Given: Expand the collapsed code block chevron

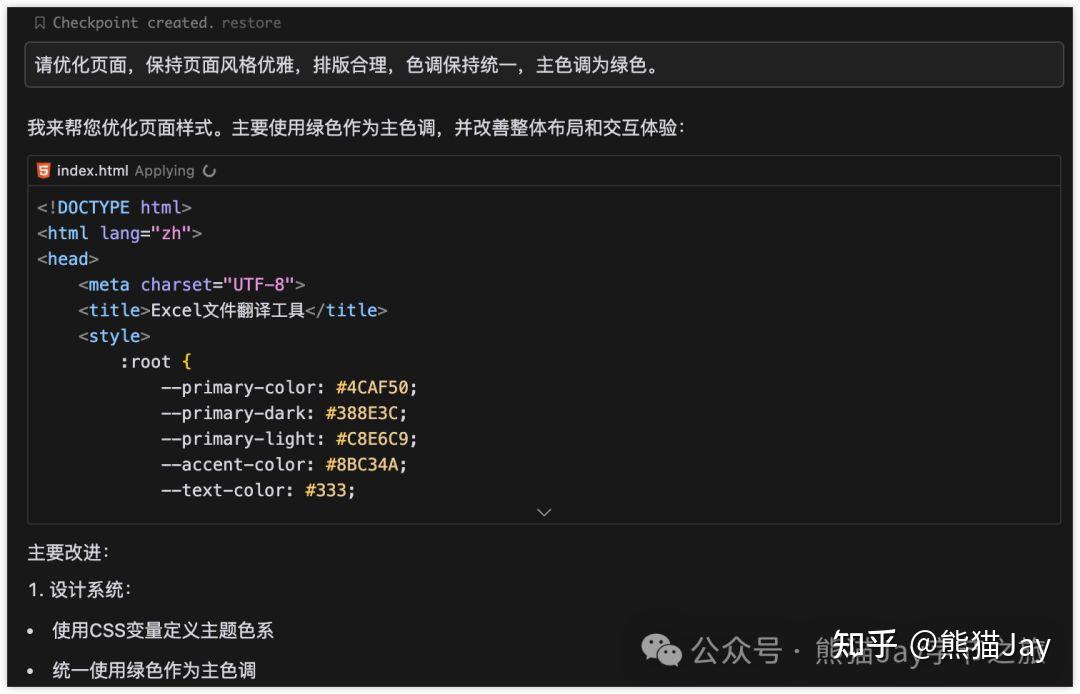Looking at the screenshot, I should pyautogui.click(x=544, y=512).
